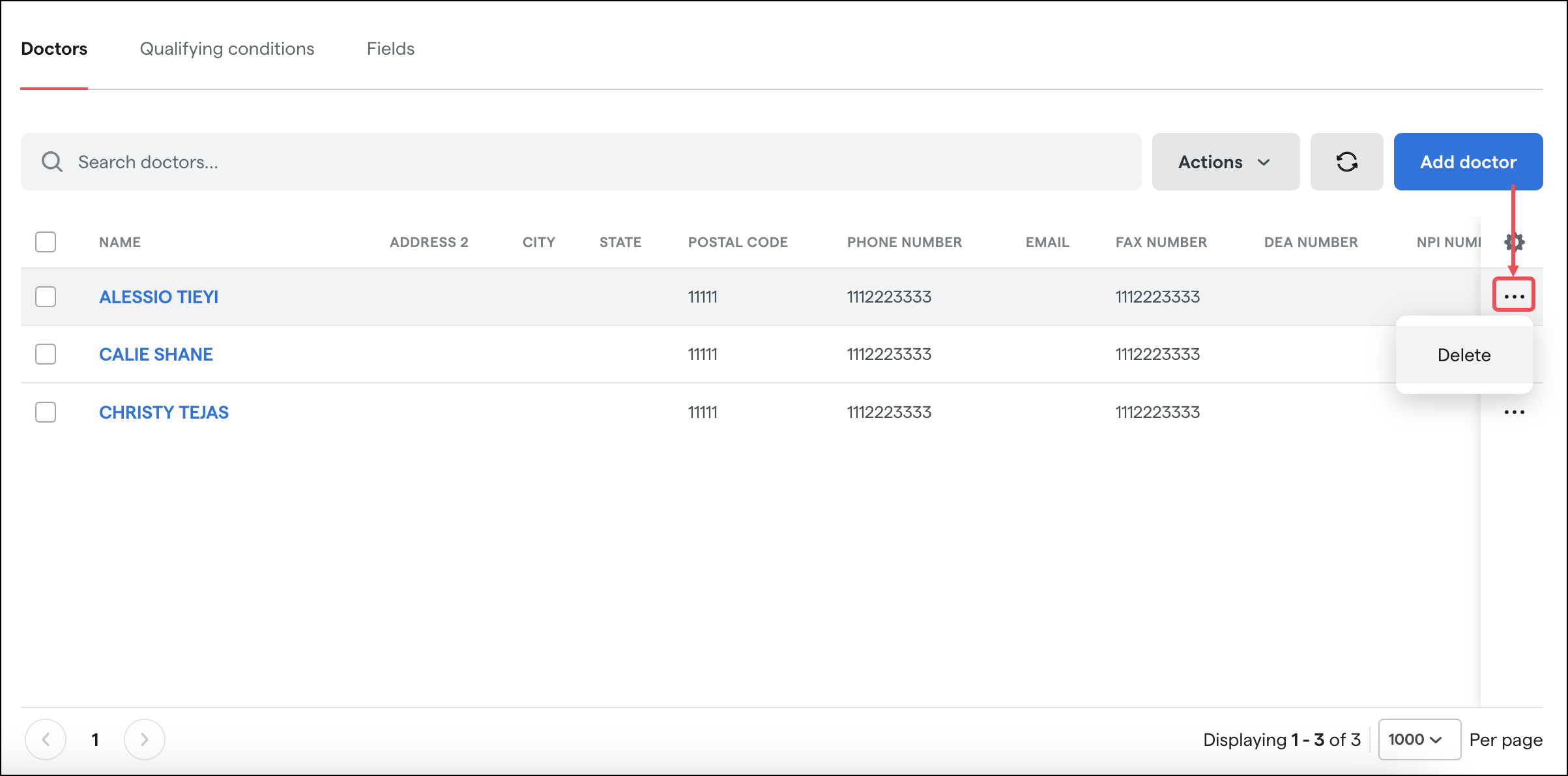Click the search magnifier icon
The height and width of the screenshot is (776, 1568).
[52, 162]
